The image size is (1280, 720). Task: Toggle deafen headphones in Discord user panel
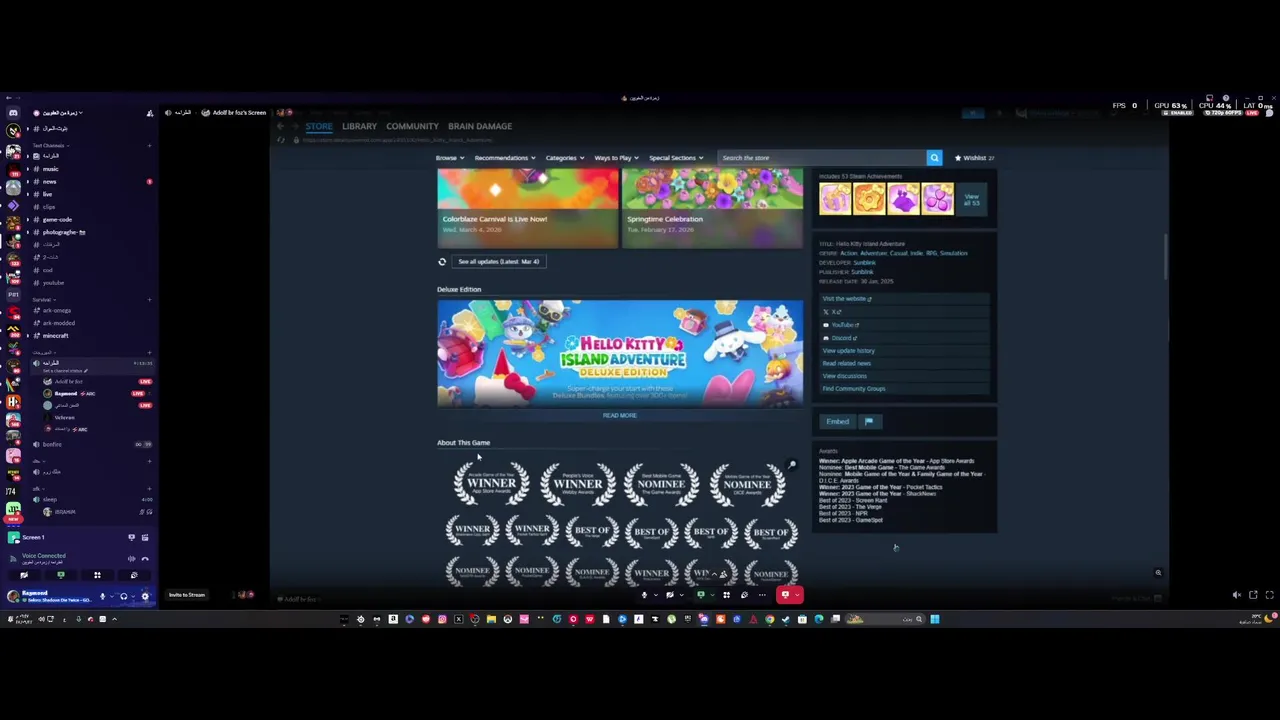coord(123,596)
